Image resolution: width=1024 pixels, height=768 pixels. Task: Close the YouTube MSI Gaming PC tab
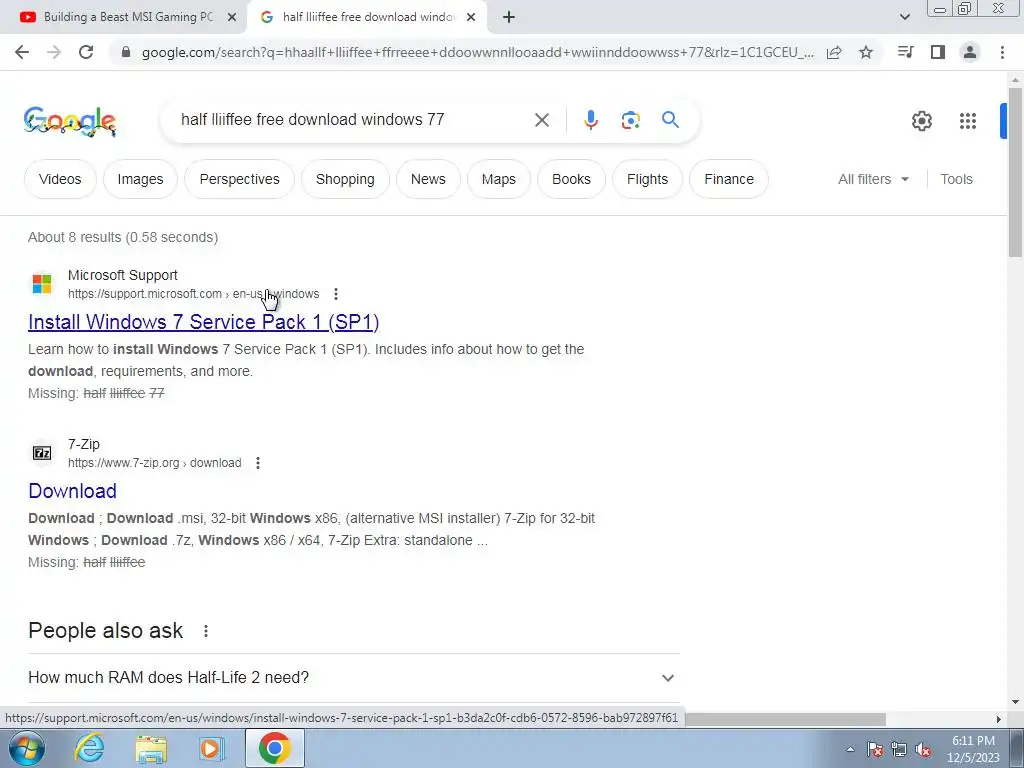(x=232, y=18)
